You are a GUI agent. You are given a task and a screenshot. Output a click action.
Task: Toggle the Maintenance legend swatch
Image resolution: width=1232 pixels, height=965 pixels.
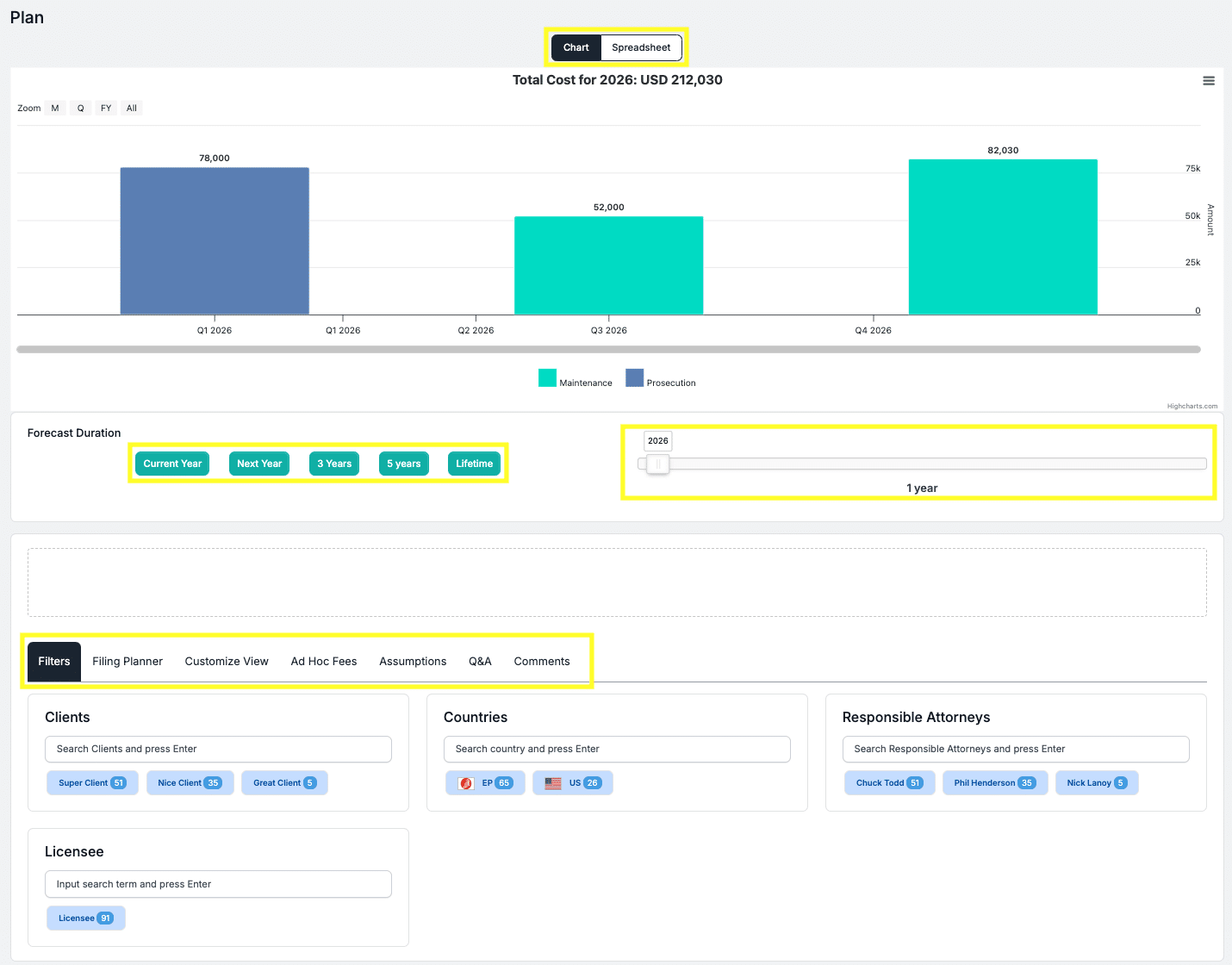(547, 378)
